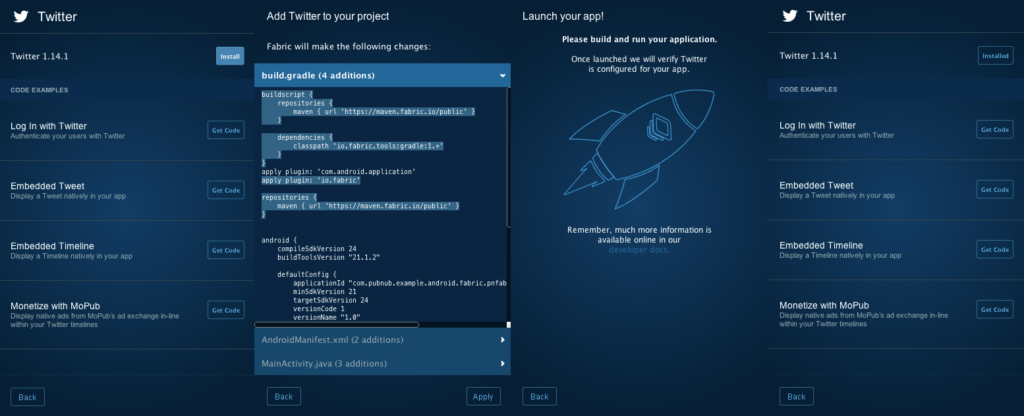
Task: Click Back next to the Apply button
Action: click(x=283, y=397)
